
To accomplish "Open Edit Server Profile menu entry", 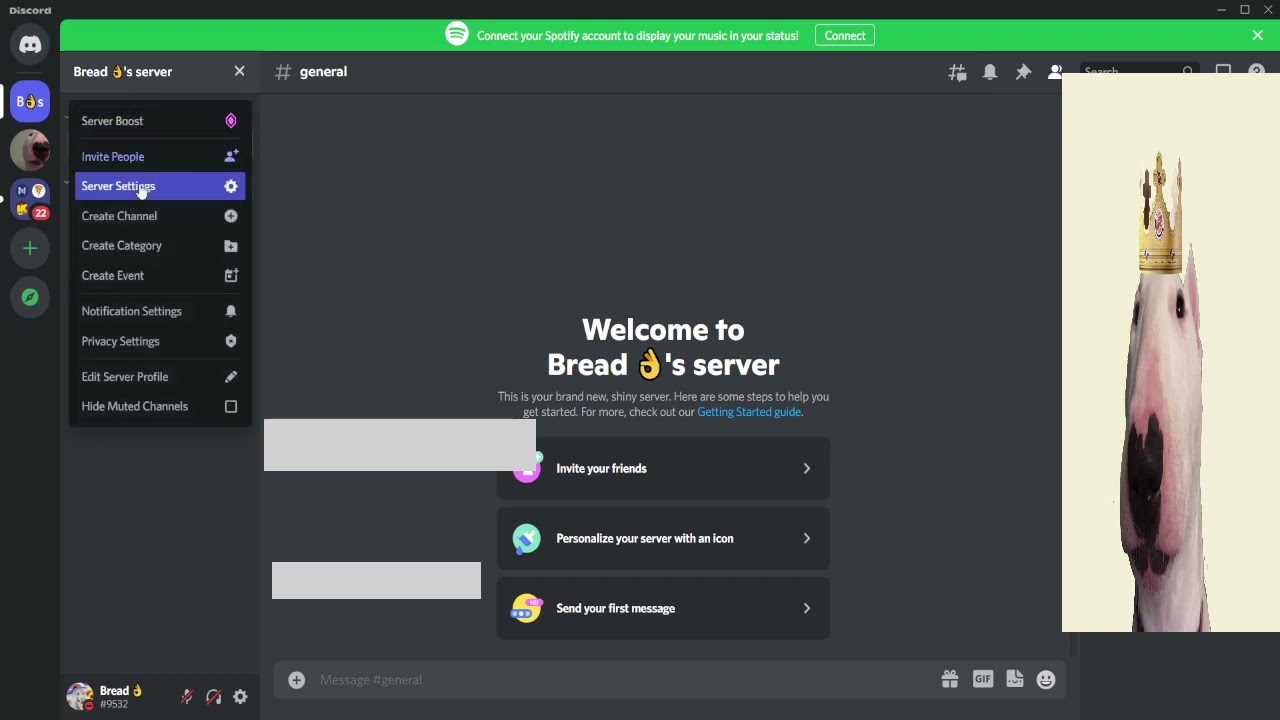I will (x=160, y=377).
